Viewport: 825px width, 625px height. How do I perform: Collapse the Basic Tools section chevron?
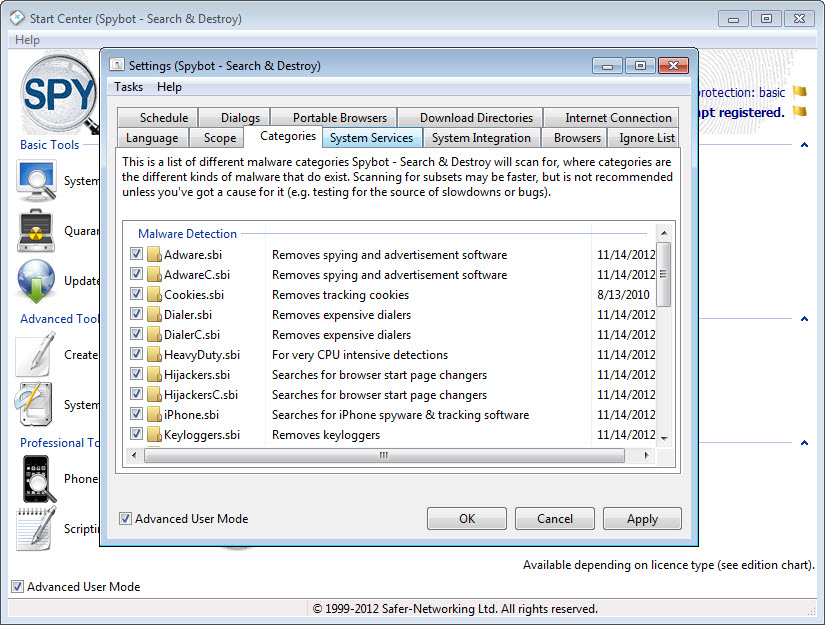(x=804, y=145)
